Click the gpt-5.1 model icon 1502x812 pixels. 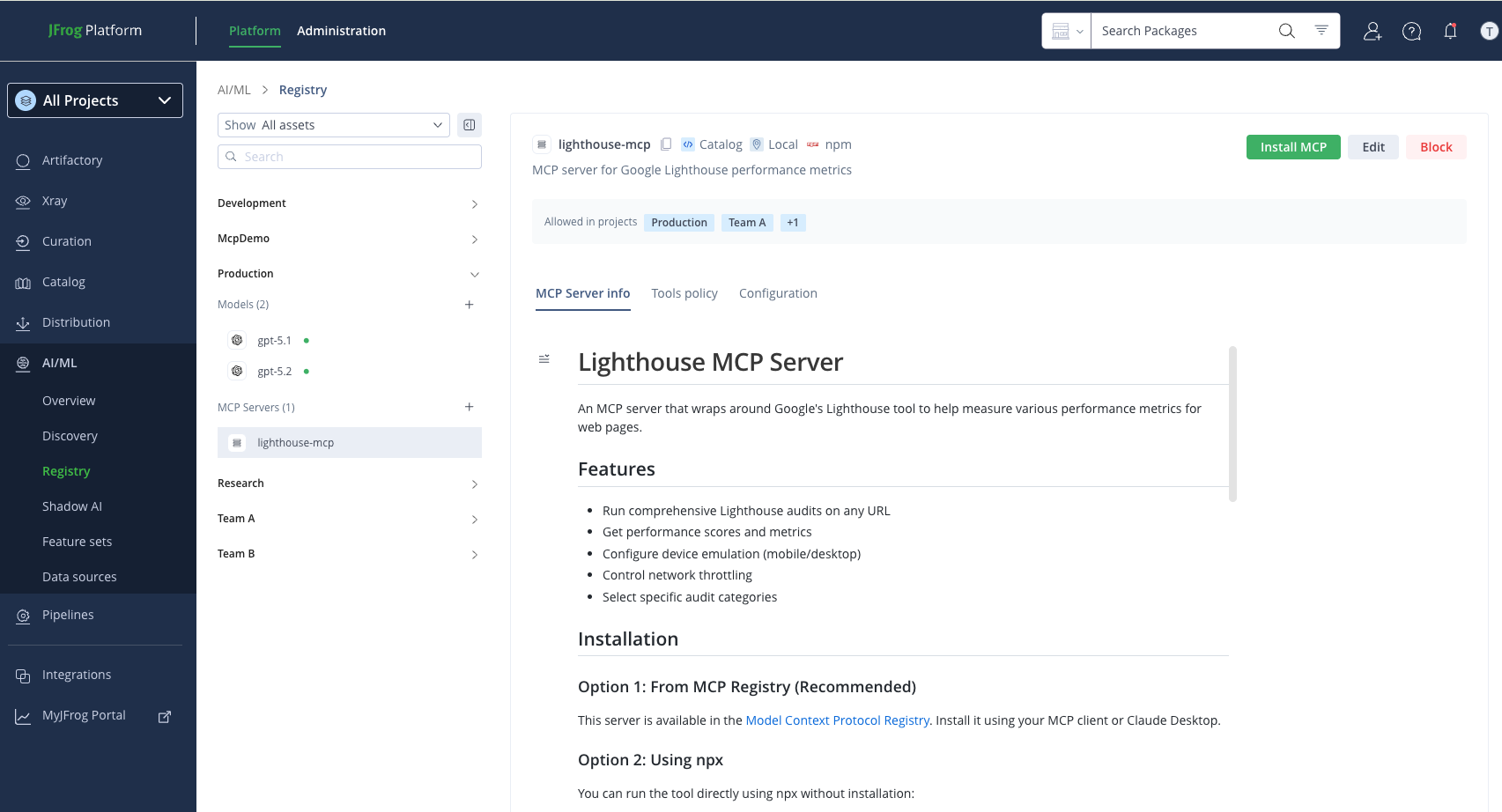[237, 340]
